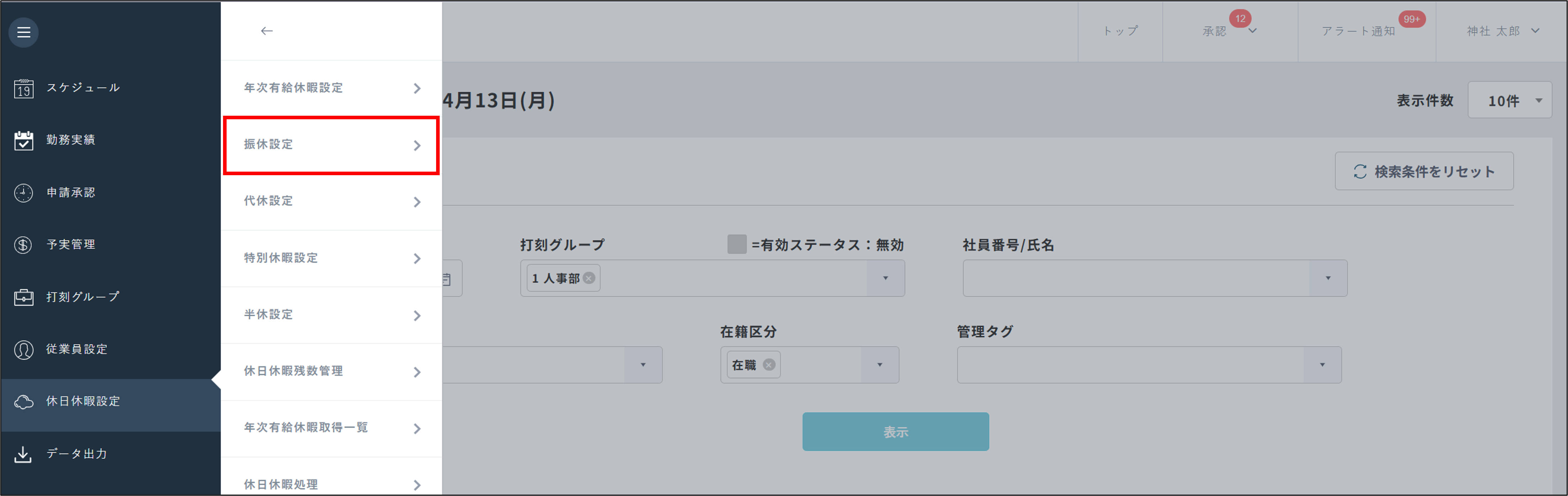Open the 在籍区分 dropdown arrow
This screenshot has height=496, width=1568.
point(880,364)
